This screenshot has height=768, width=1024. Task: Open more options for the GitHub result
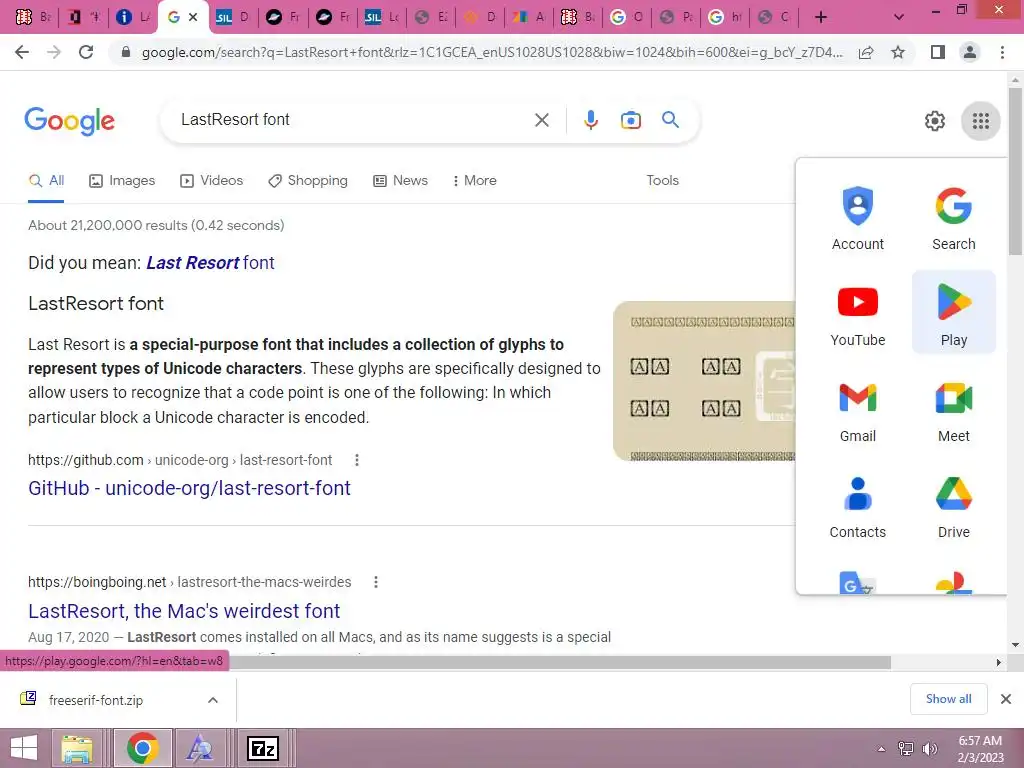[x=357, y=460]
